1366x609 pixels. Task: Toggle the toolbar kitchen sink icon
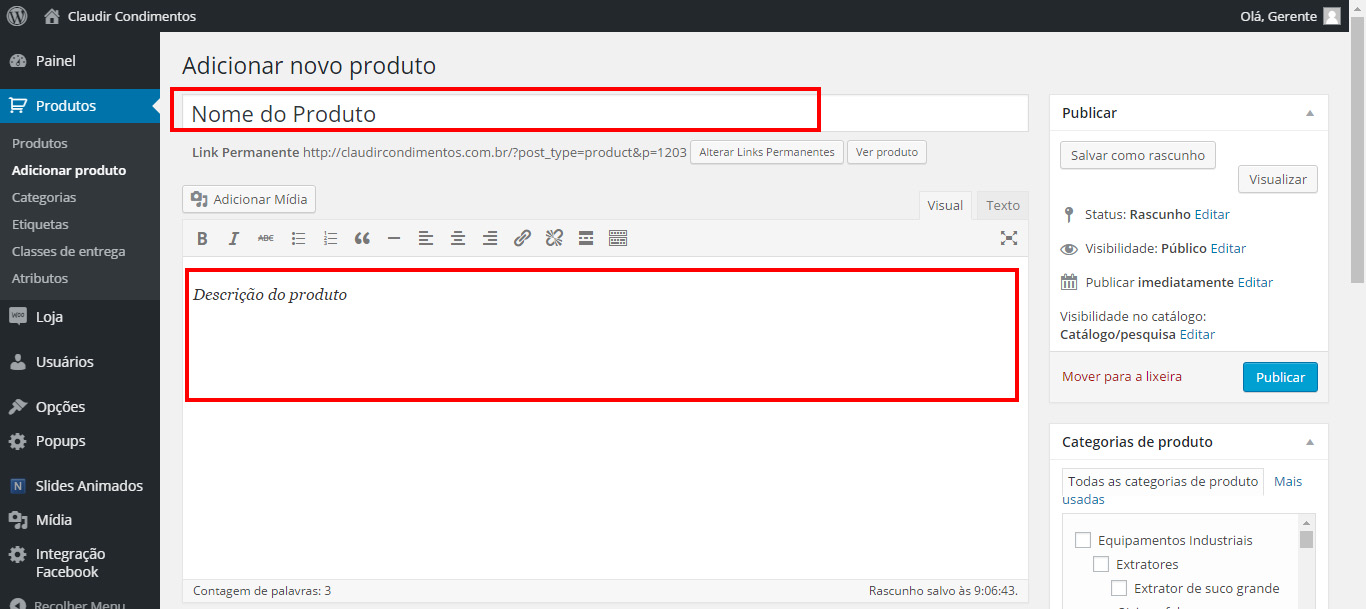click(618, 239)
